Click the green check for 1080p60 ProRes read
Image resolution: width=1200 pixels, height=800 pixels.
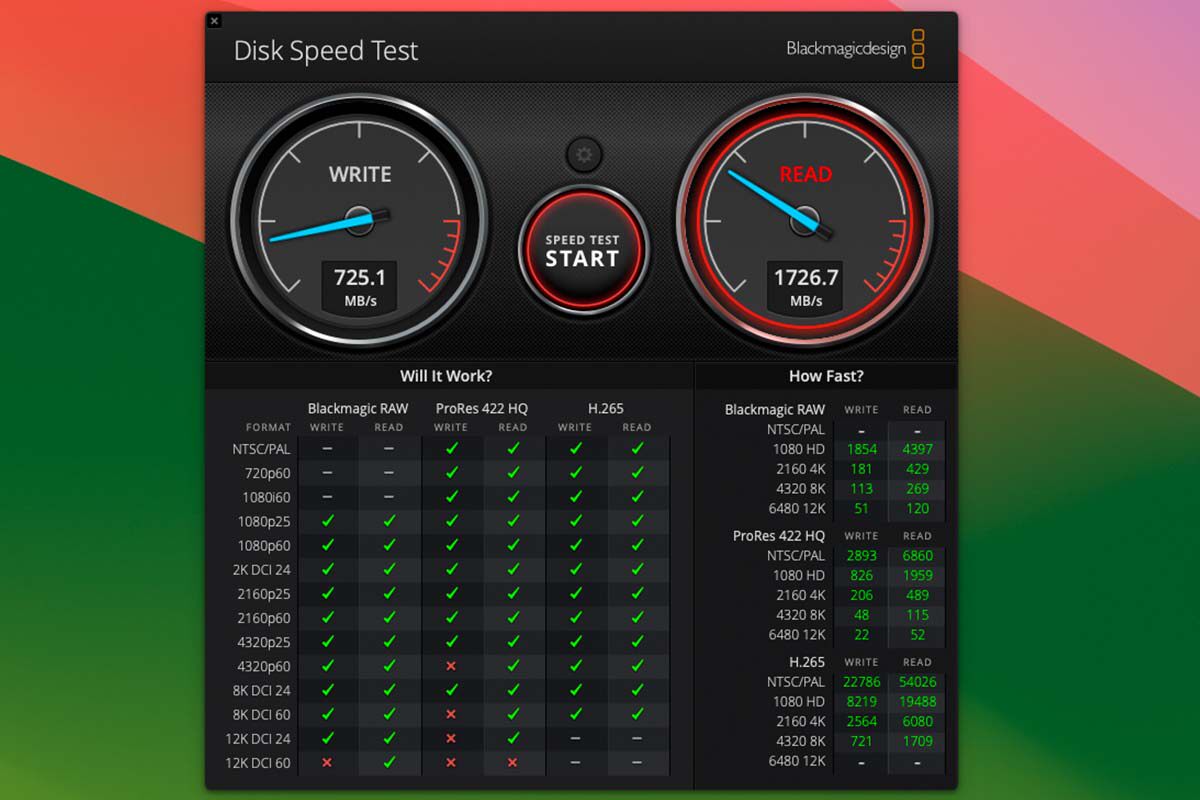513,545
